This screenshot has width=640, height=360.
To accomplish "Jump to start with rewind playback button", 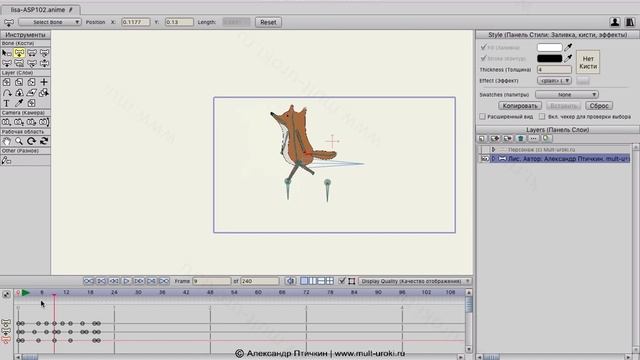I will (89, 281).
